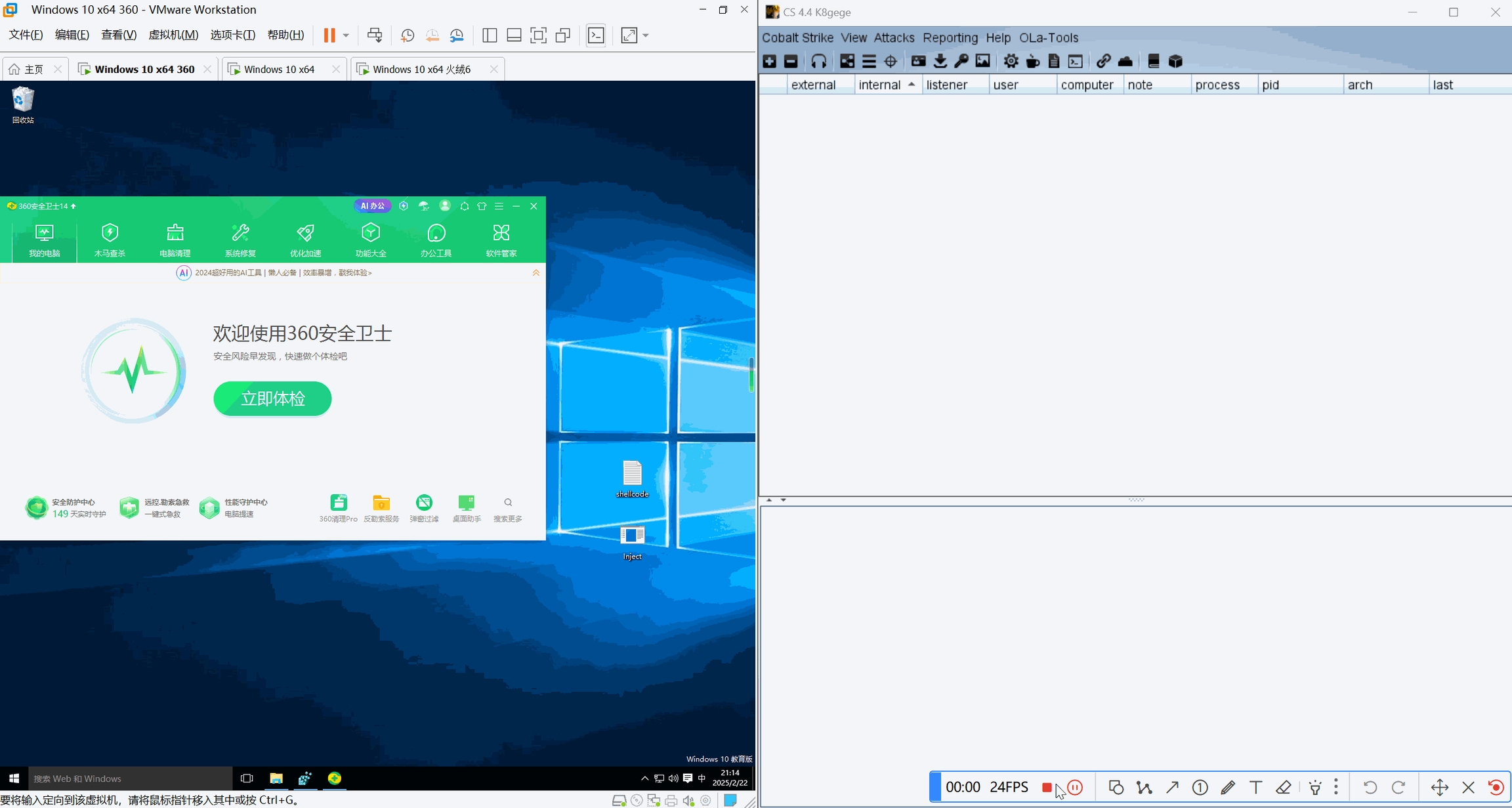The image size is (1512, 808).
Task: Click the 立即体检 button
Action: (x=272, y=398)
